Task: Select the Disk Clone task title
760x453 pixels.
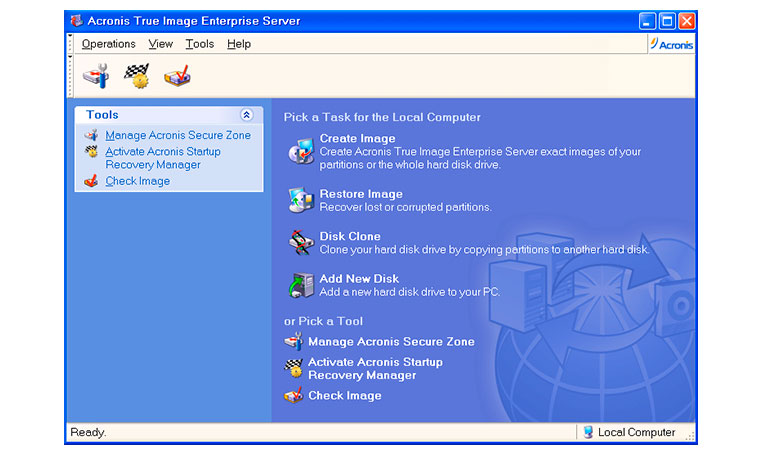Action: click(x=350, y=236)
